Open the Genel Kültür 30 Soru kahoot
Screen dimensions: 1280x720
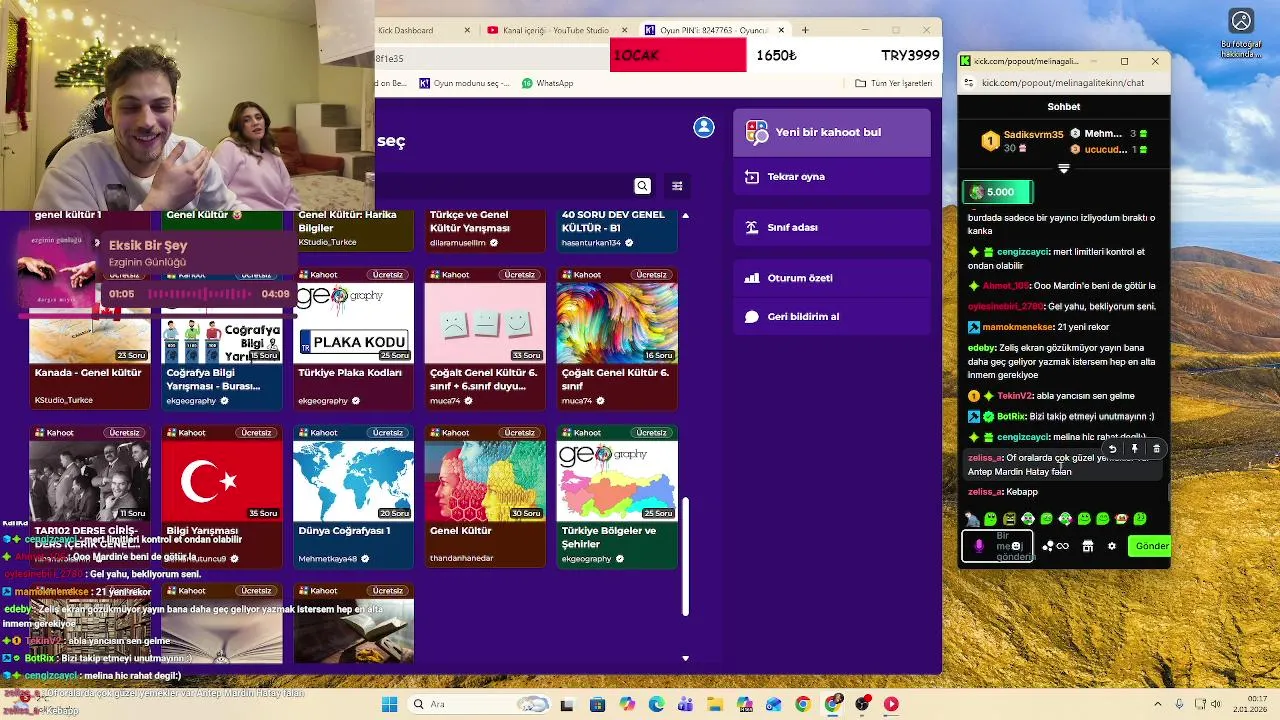pyautogui.click(x=485, y=497)
